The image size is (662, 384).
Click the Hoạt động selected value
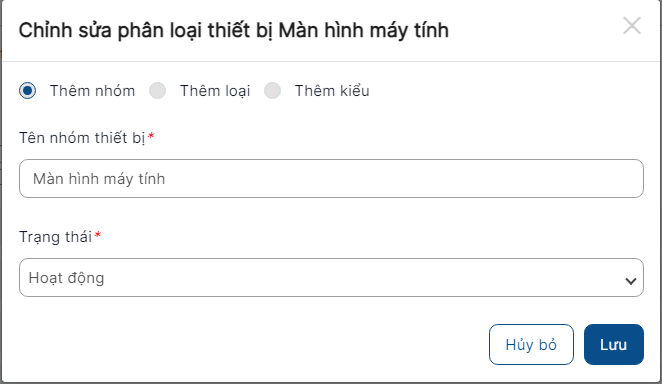pos(66,278)
